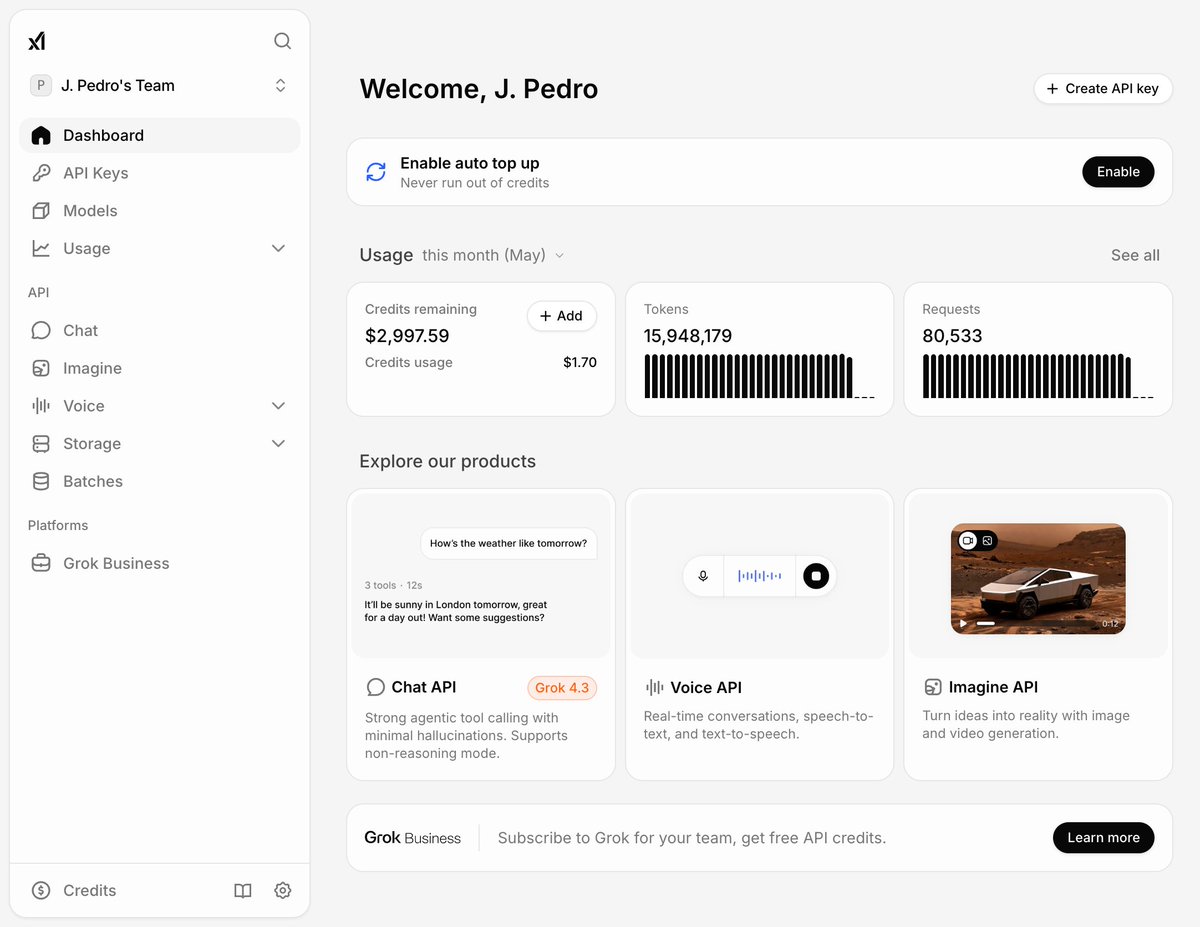The width and height of the screenshot is (1200, 927).
Task: Click the Imagine sidebar icon
Action: tap(41, 368)
